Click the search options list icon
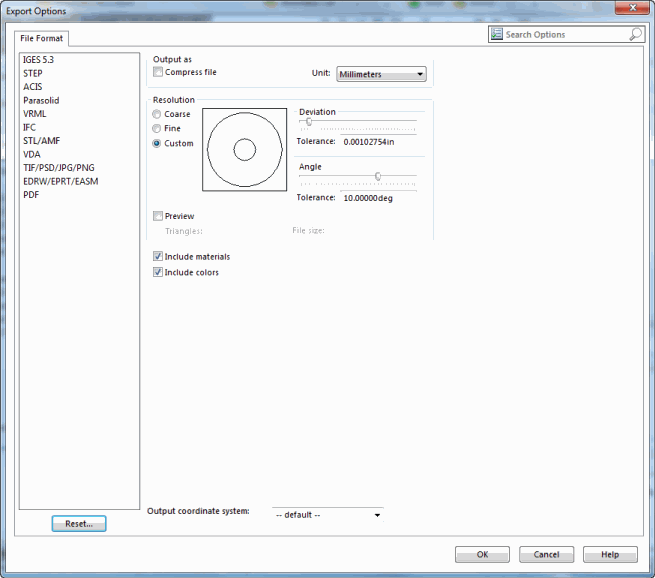 coord(496,34)
